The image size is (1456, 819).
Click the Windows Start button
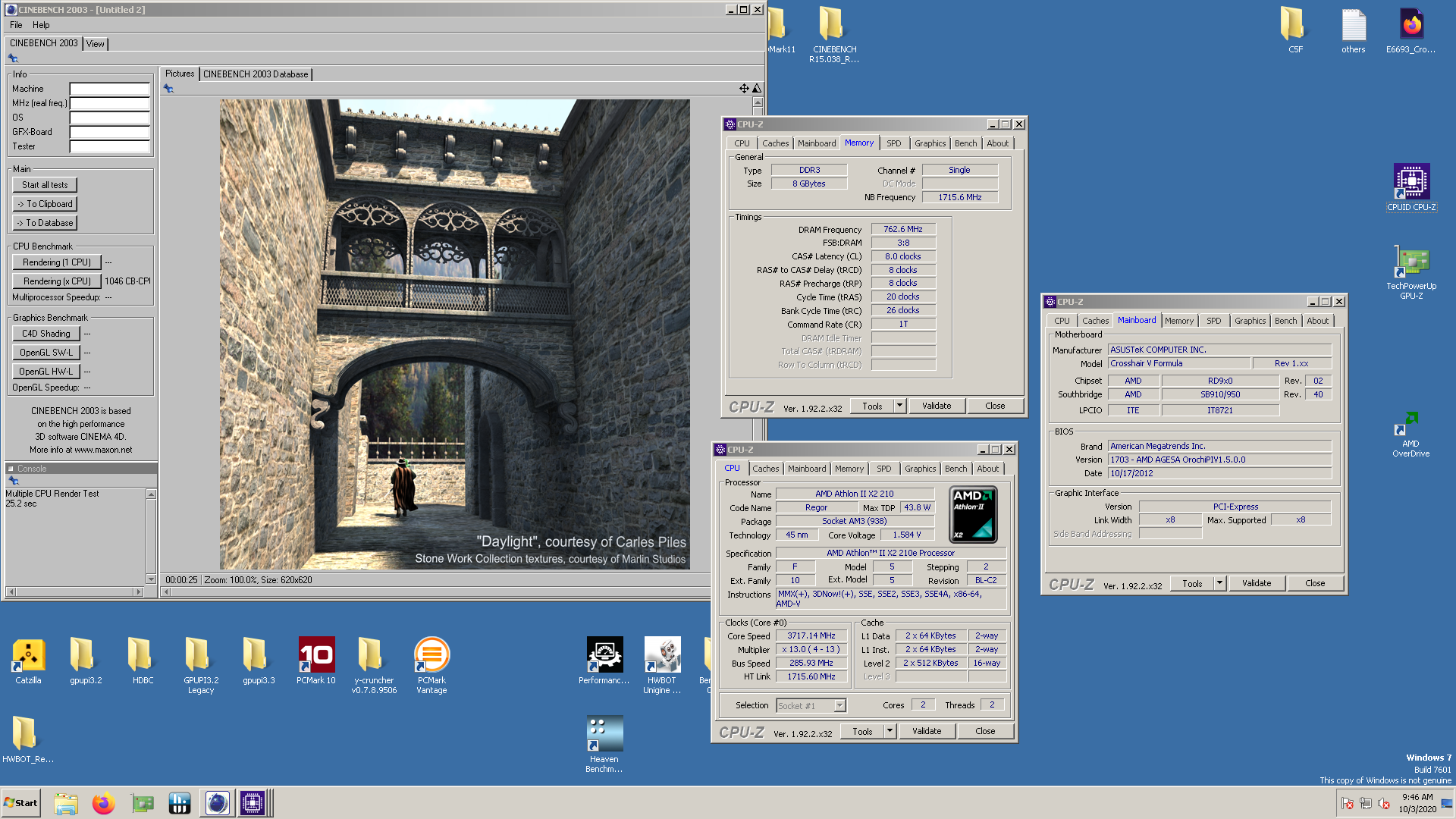coord(20,803)
